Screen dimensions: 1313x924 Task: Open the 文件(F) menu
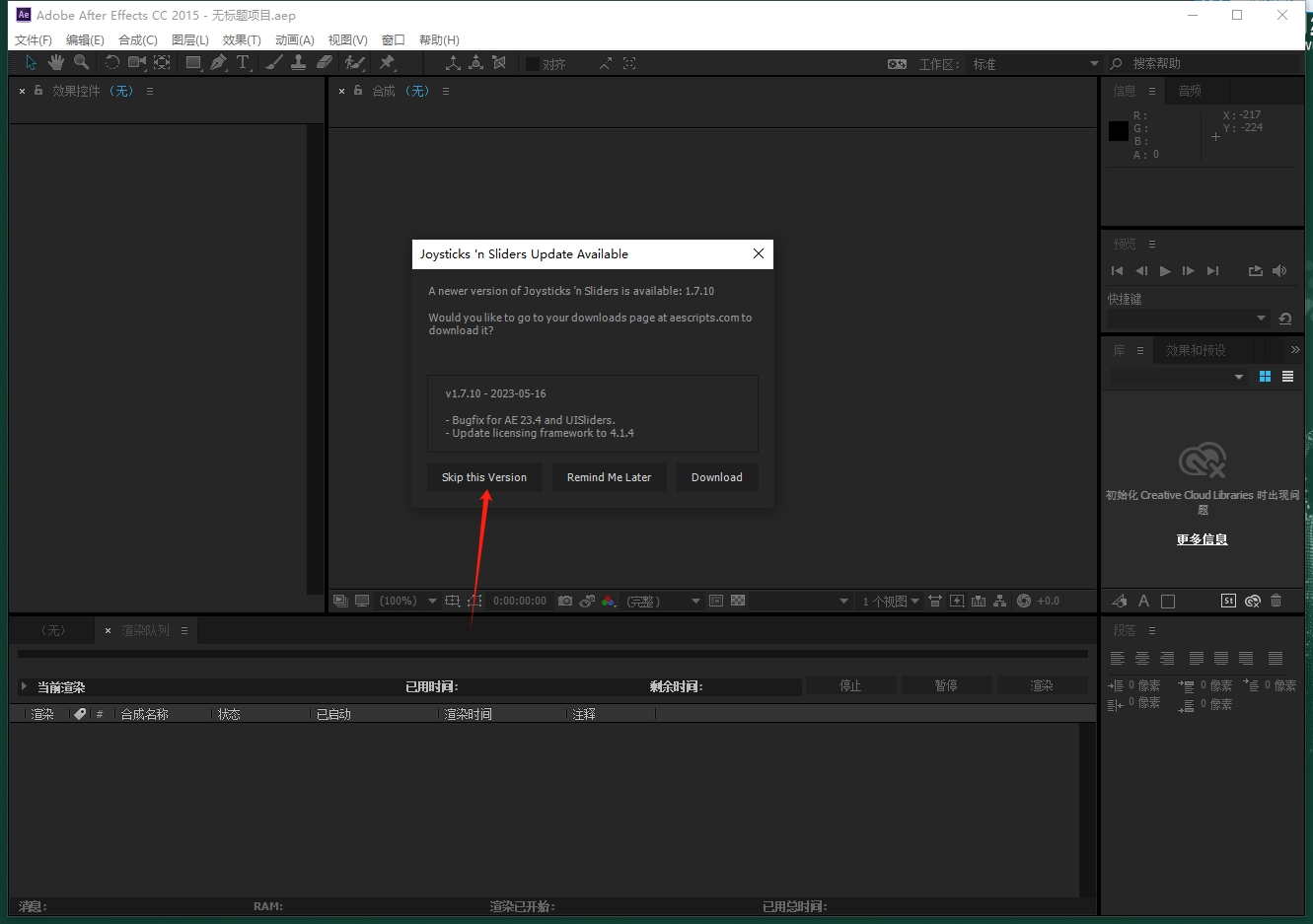click(34, 39)
